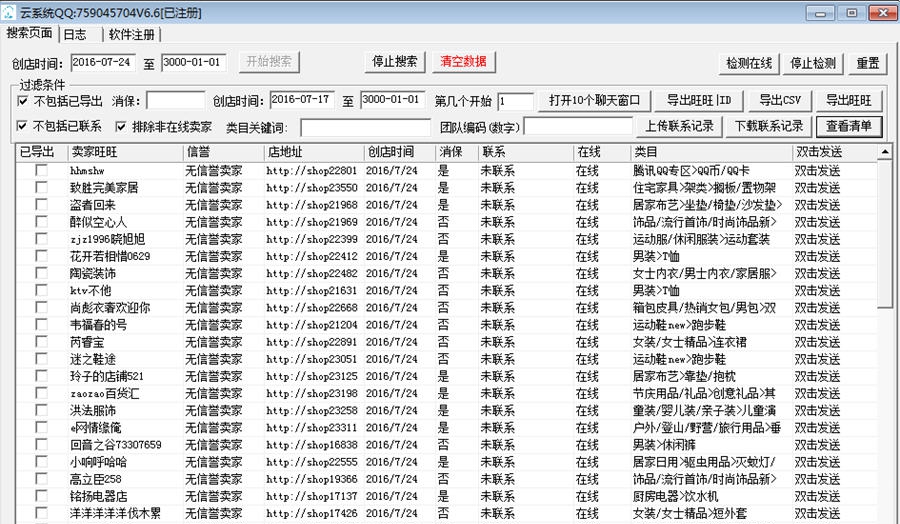Toggle 不包括已导出 checkbox
The image size is (900, 524).
tap(23, 101)
